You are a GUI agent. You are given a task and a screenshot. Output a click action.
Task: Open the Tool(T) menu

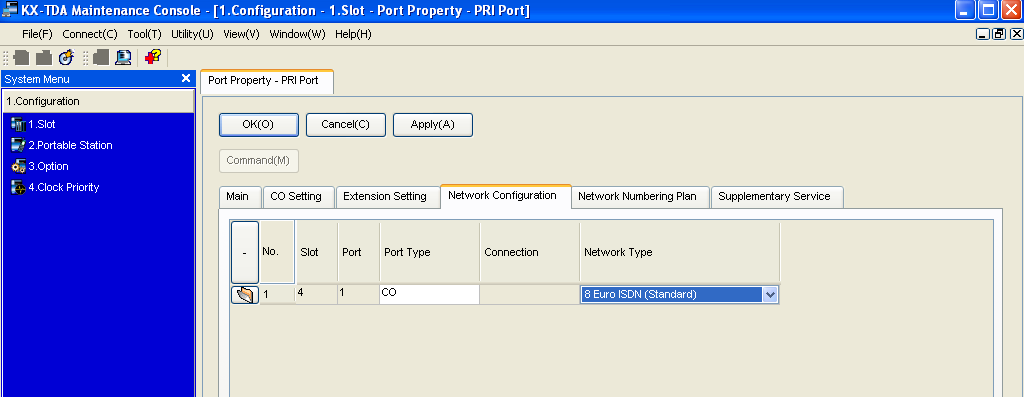tap(144, 34)
